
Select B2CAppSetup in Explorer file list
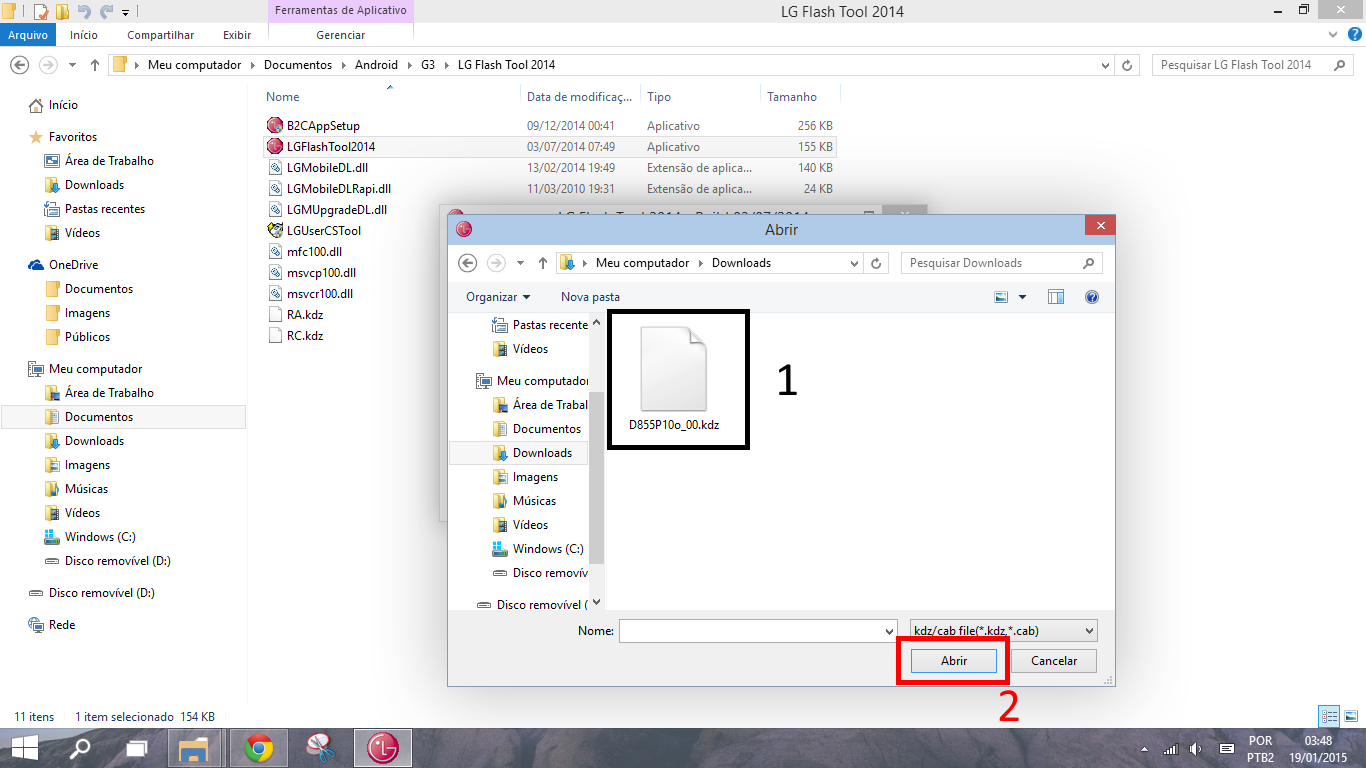click(323, 126)
